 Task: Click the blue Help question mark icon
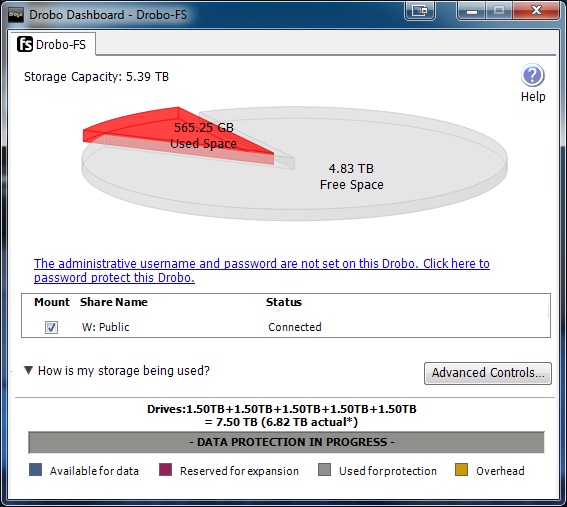(533, 76)
